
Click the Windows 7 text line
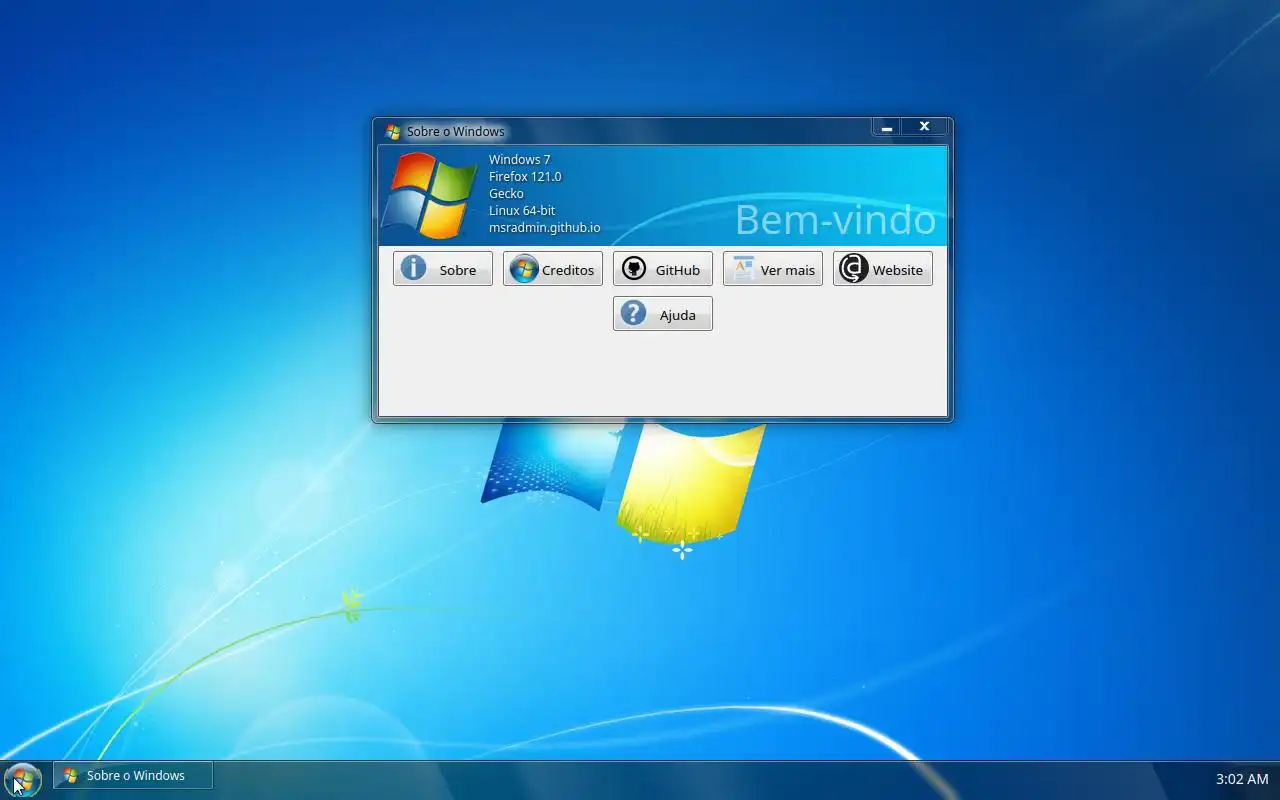click(520, 160)
